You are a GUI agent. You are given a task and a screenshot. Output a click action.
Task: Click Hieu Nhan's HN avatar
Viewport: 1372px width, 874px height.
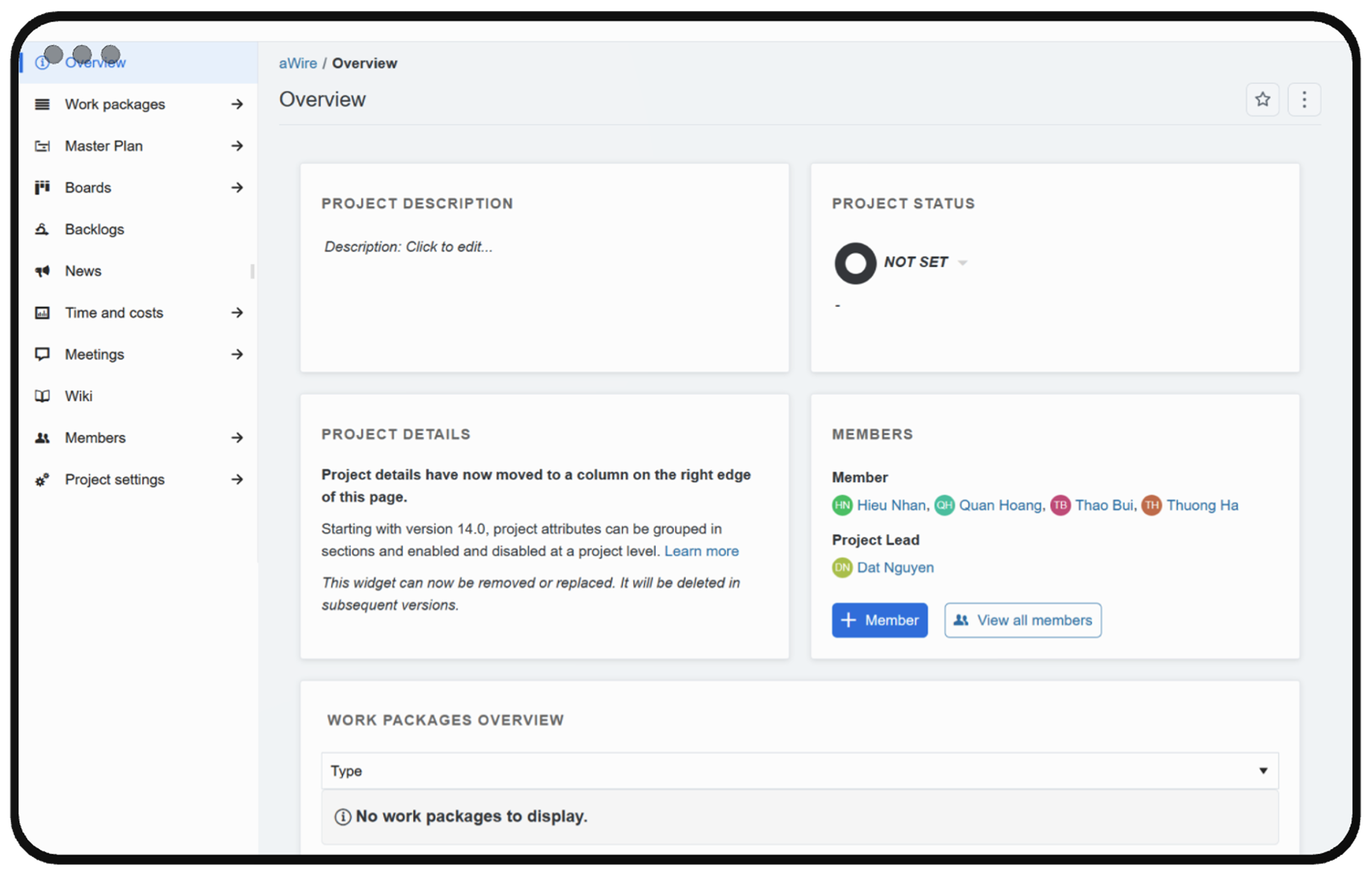pos(842,505)
